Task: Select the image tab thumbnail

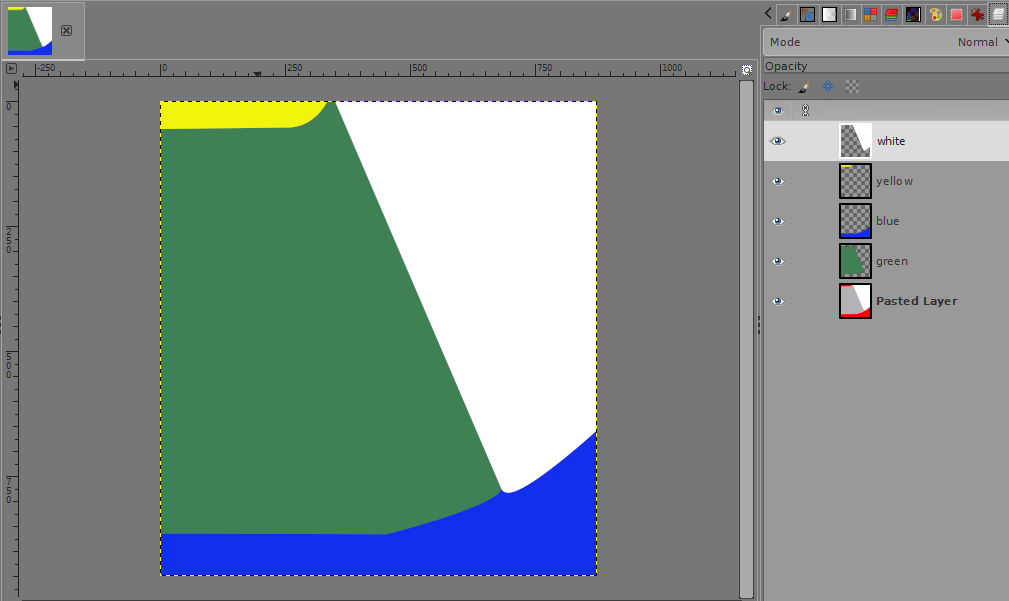Action: pos(30,30)
